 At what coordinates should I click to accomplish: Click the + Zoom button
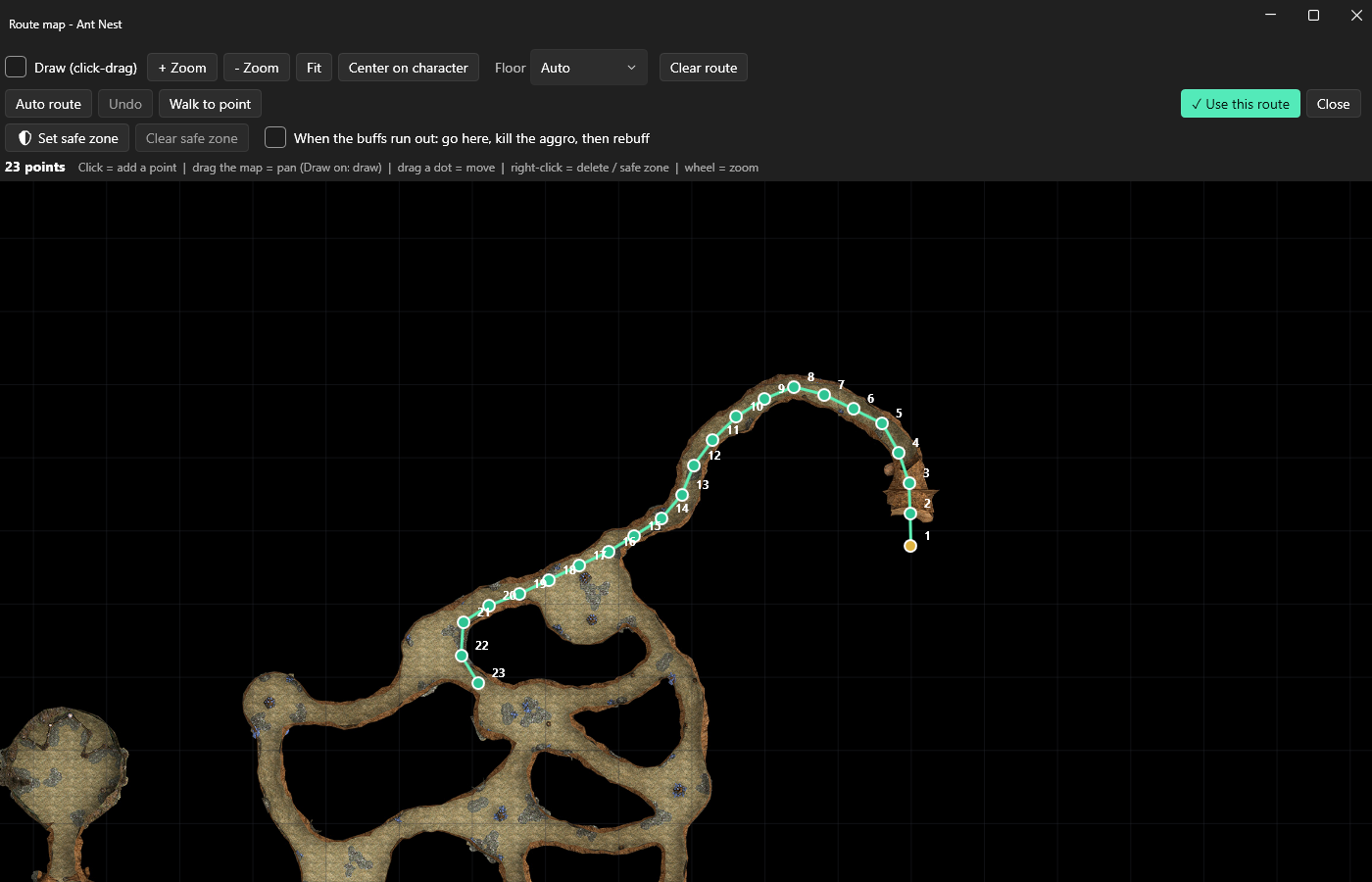[182, 68]
